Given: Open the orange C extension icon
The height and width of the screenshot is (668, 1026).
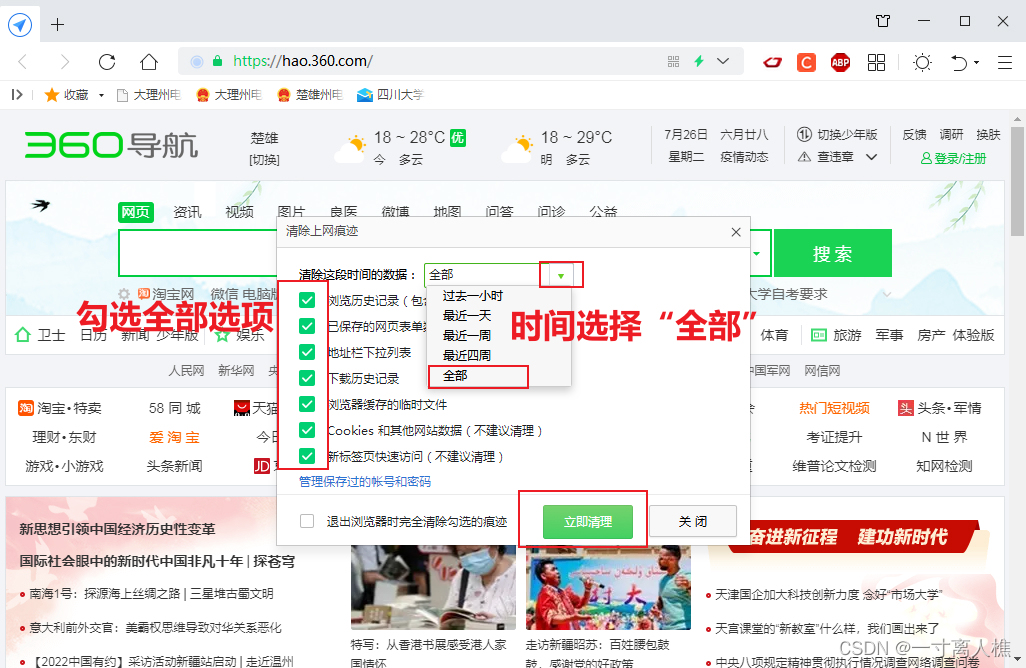Looking at the screenshot, I should coord(806,62).
